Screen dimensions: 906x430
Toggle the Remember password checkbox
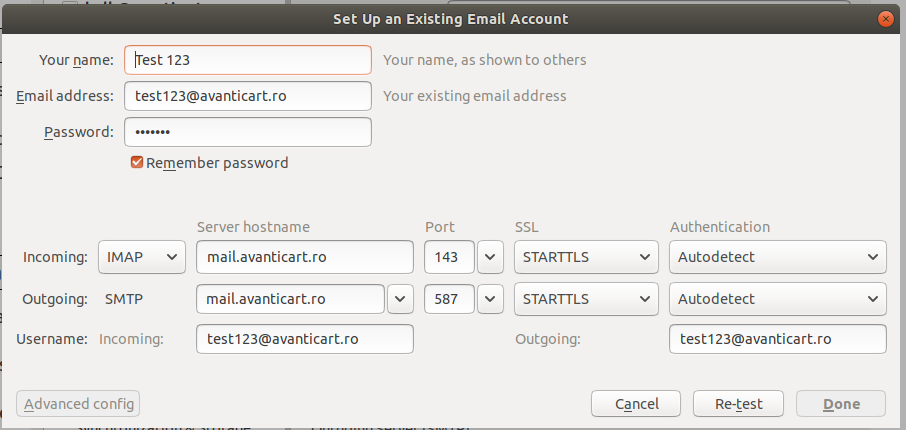point(137,162)
